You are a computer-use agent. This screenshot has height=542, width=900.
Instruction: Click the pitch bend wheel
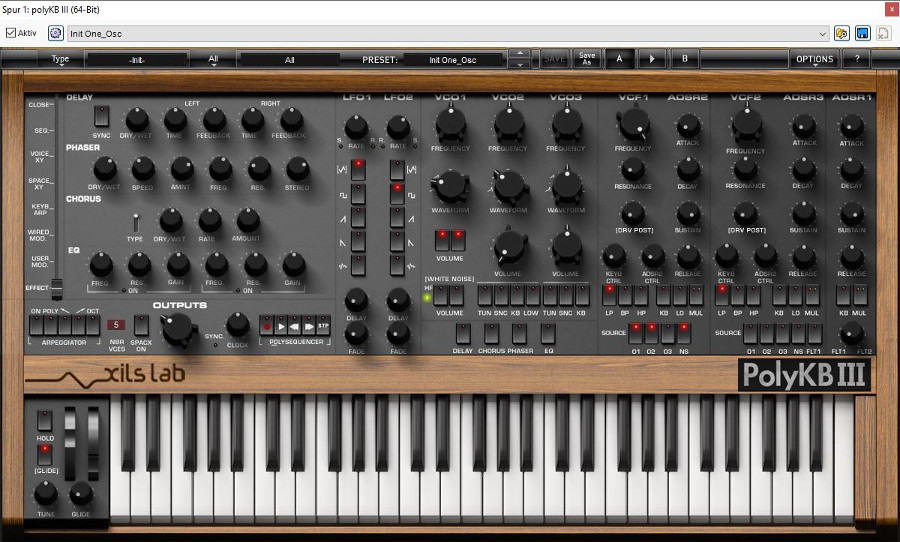tap(69, 444)
